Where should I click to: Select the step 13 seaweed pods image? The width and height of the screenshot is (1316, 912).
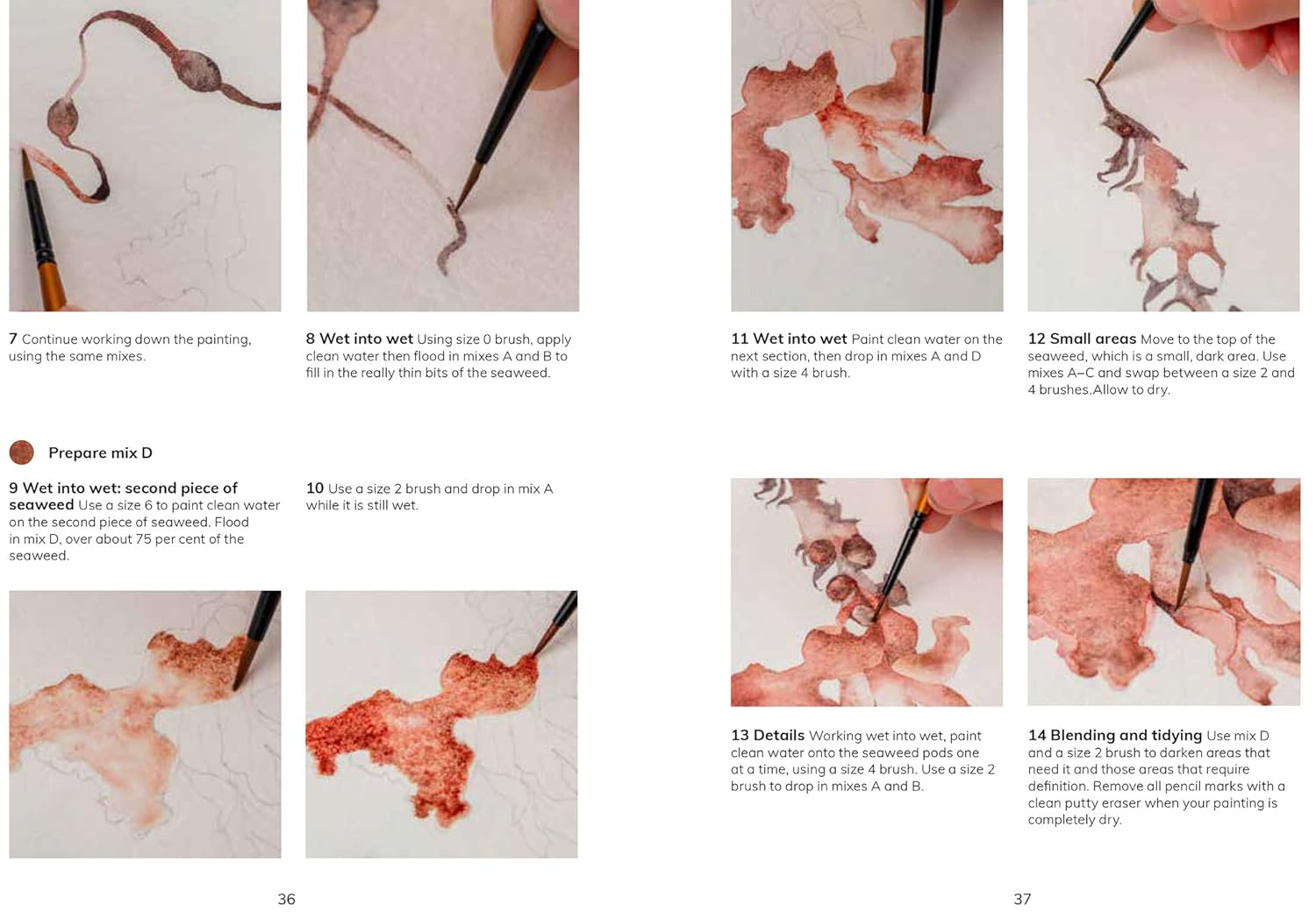[867, 592]
